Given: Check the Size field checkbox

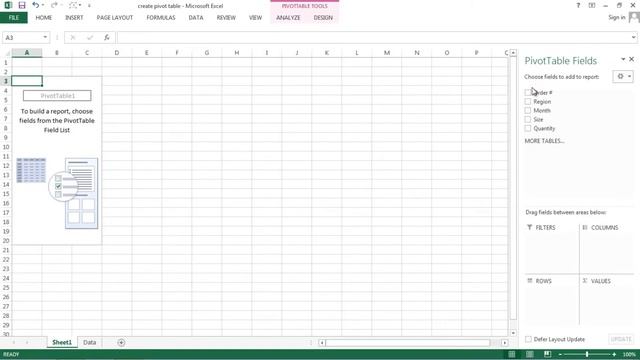Looking at the screenshot, I should click(x=528, y=120).
